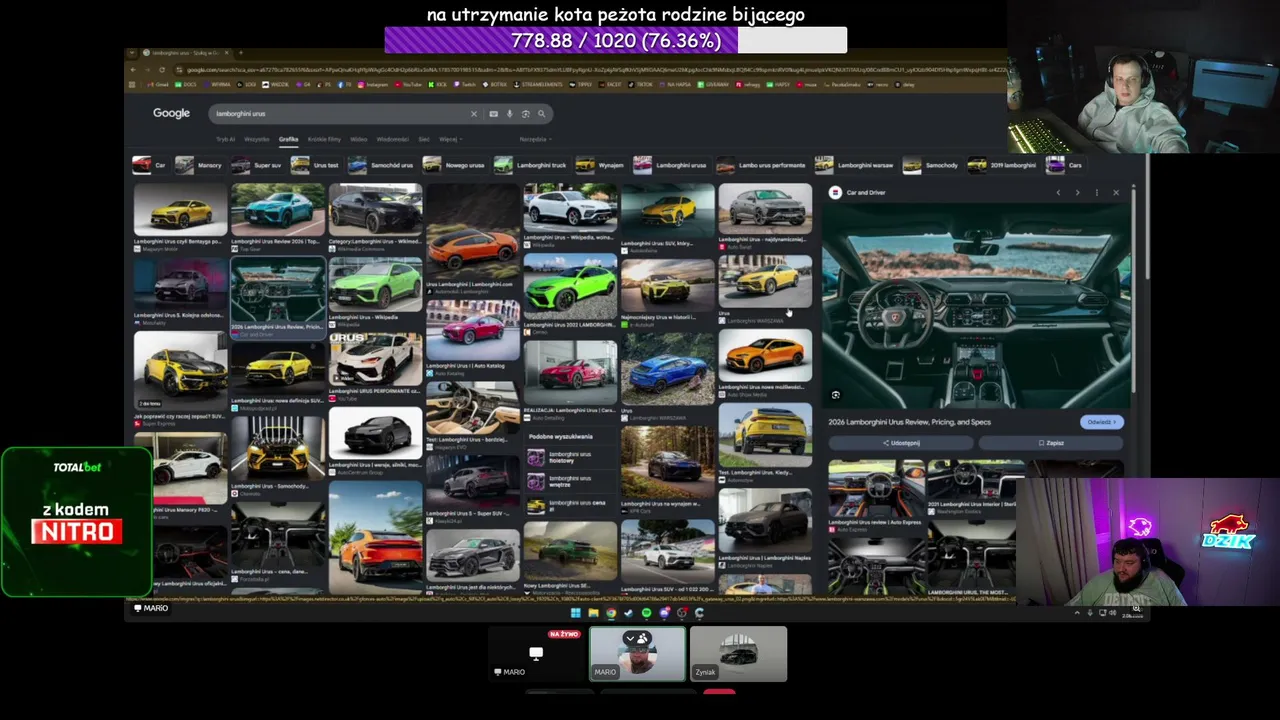Search by image with the Lens icon

[525, 114]
